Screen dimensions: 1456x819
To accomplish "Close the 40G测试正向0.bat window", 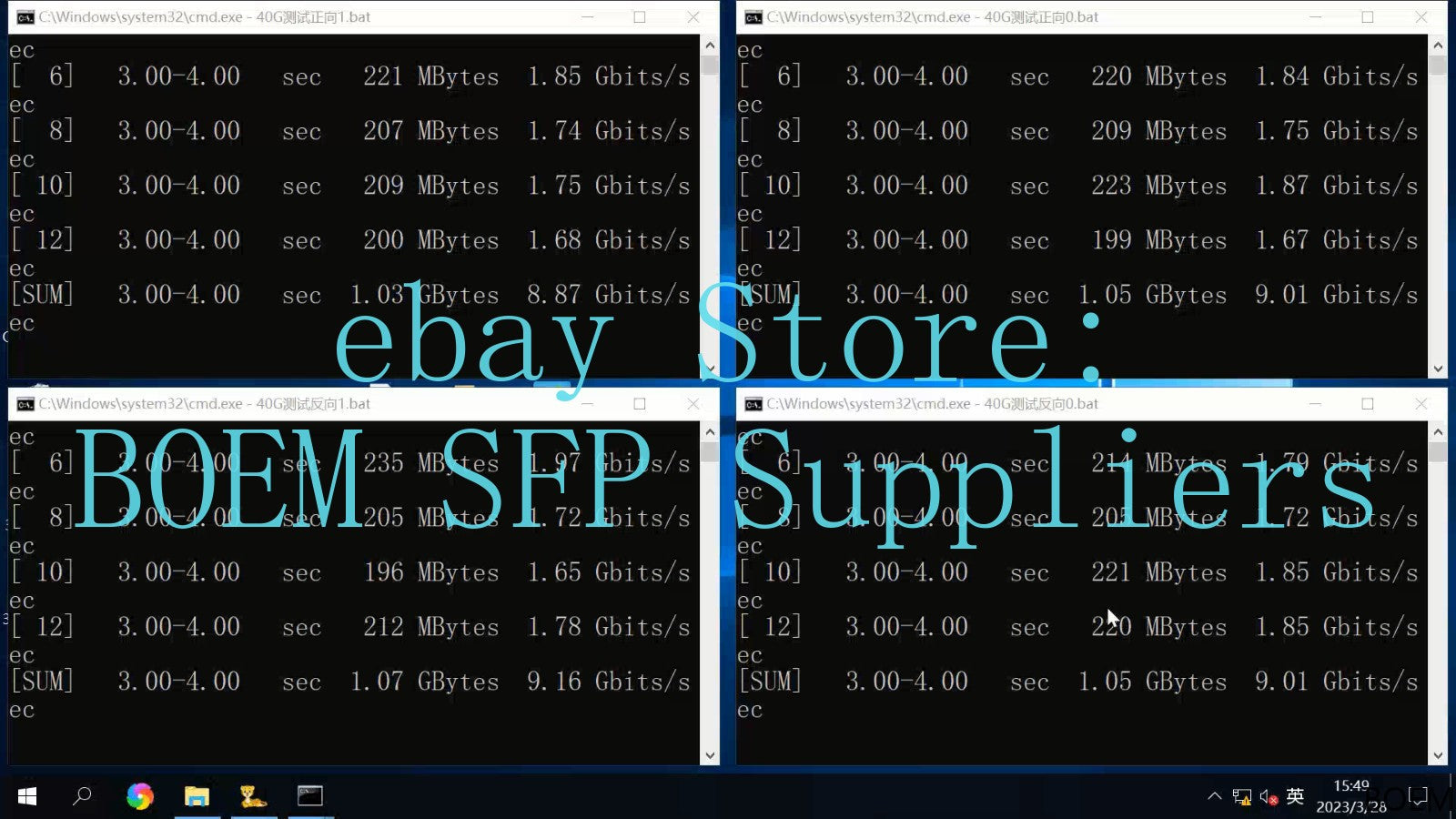I will [1421, 17].
